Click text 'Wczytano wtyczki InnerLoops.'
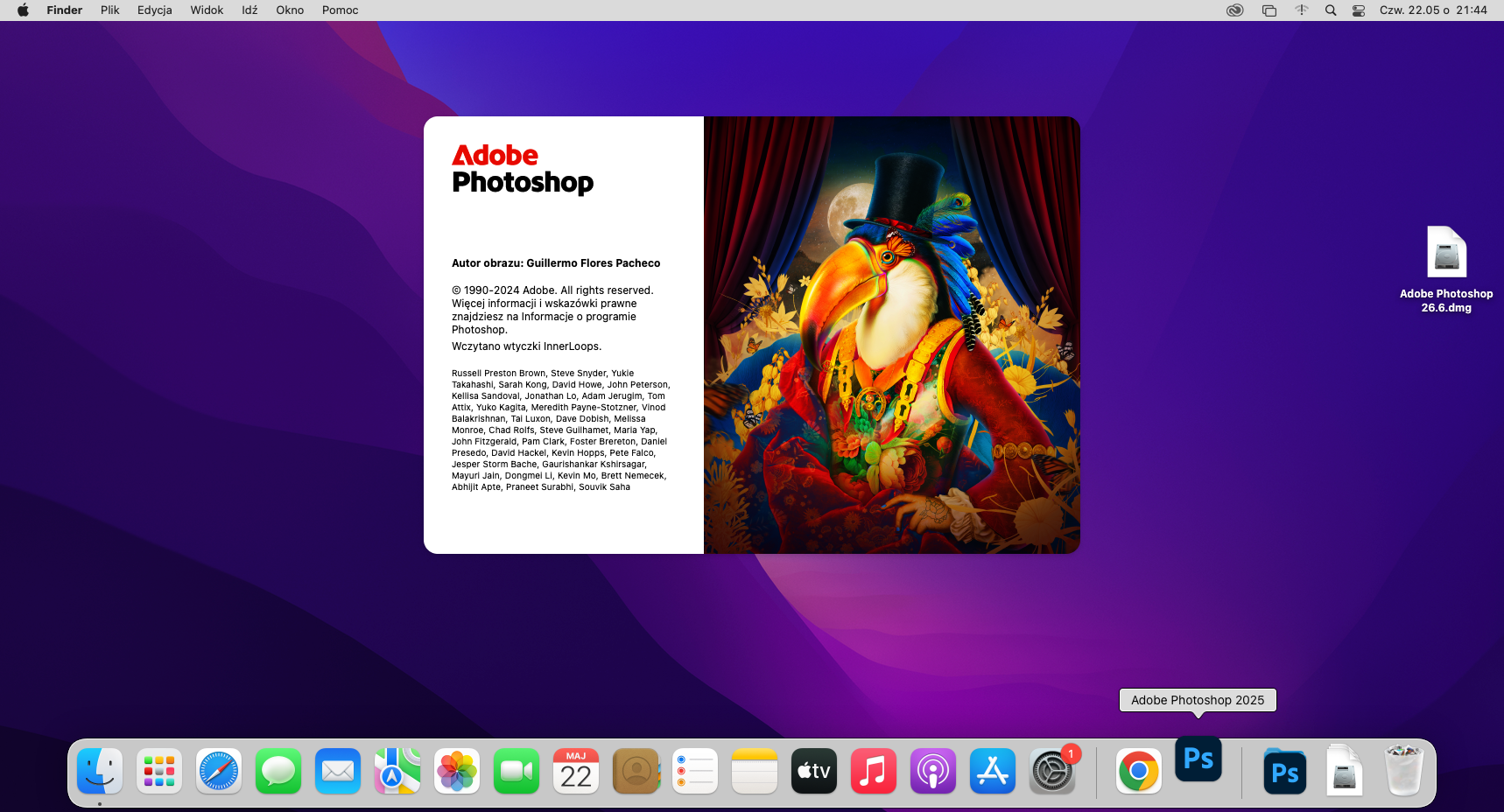The image size is (1504, 812). [527, 346]
